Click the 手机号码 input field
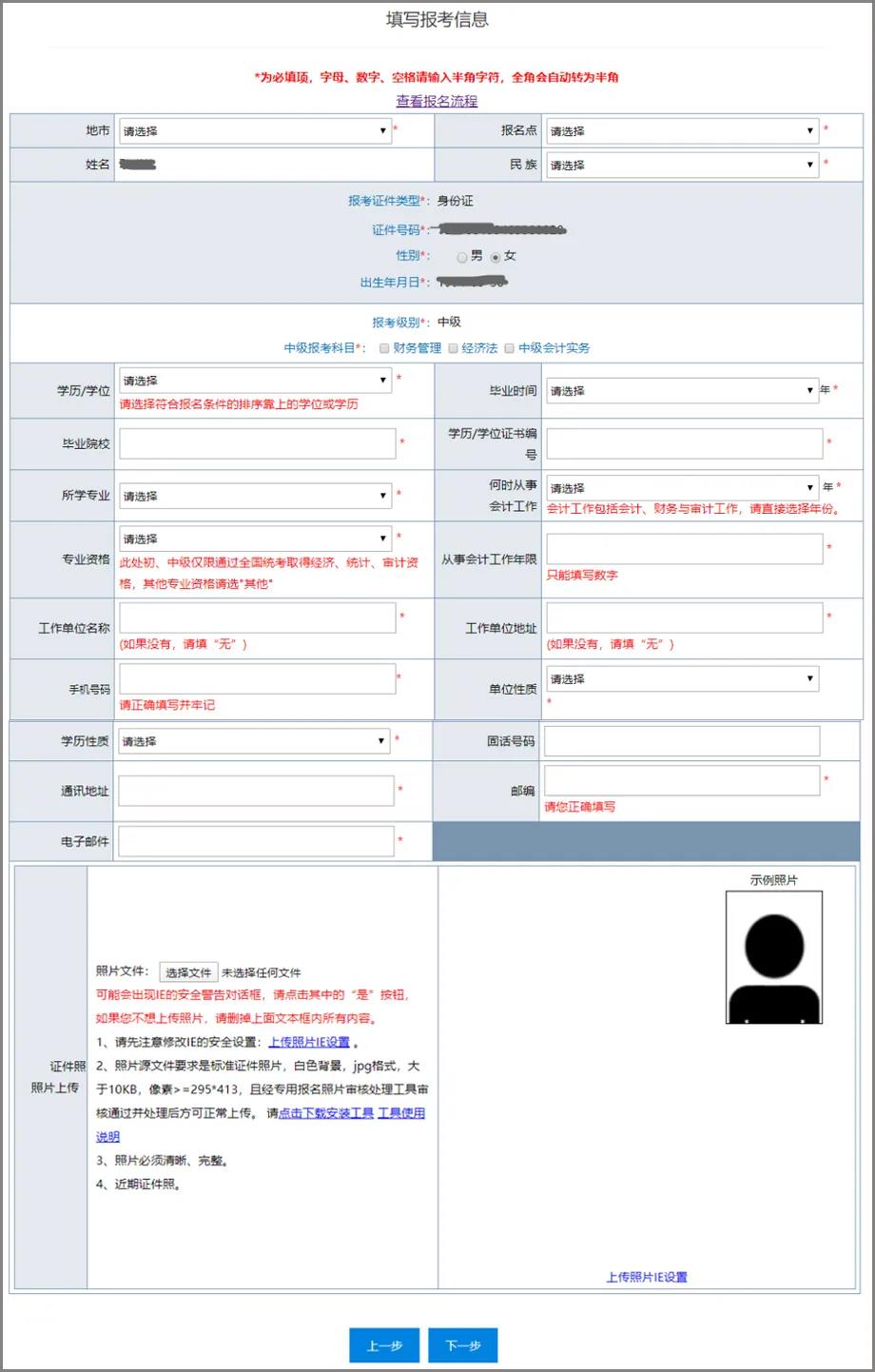This screenshot has width=875, height=1372. (257, 678)
